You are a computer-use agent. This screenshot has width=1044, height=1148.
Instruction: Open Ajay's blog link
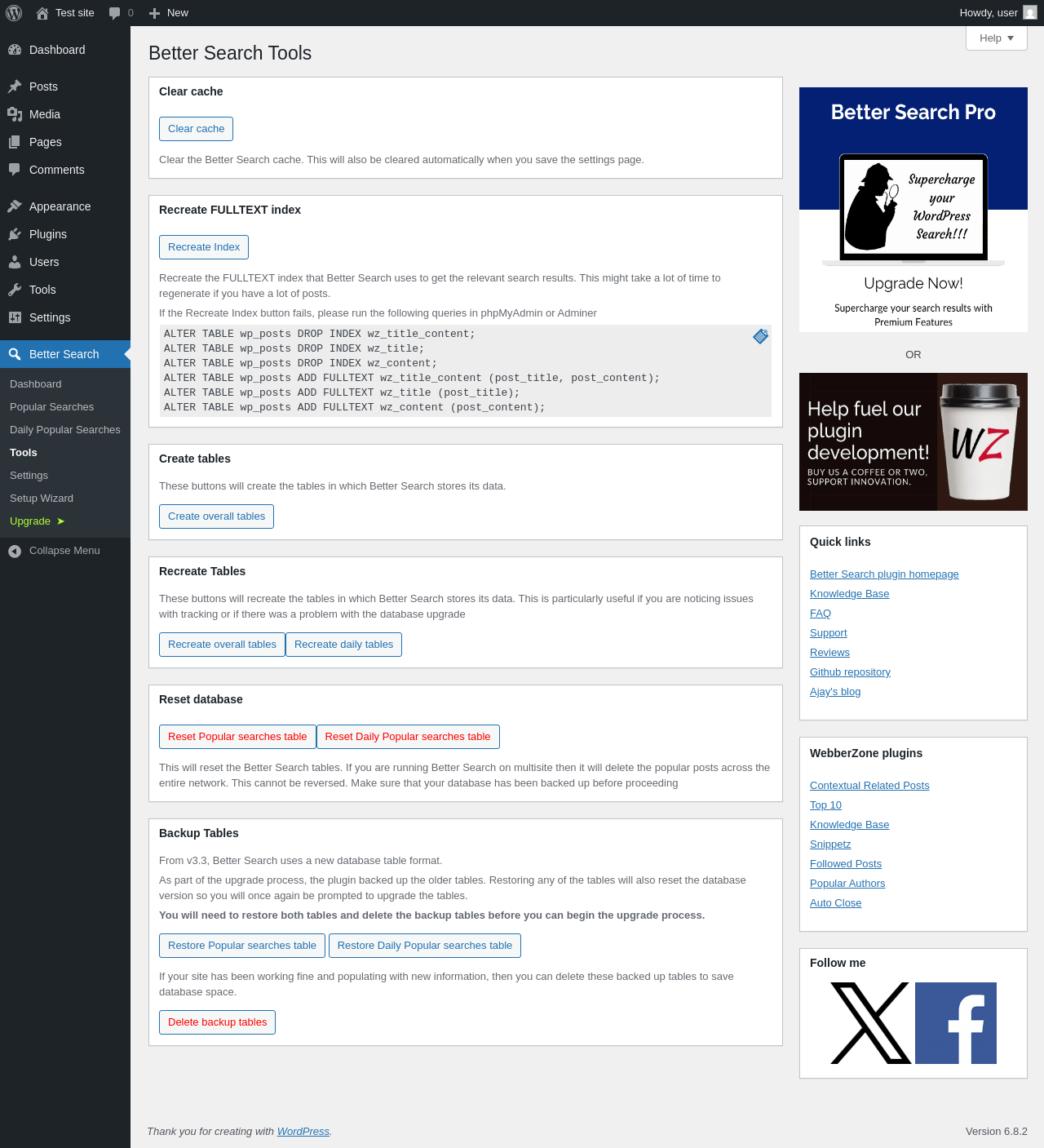point(835,692)
